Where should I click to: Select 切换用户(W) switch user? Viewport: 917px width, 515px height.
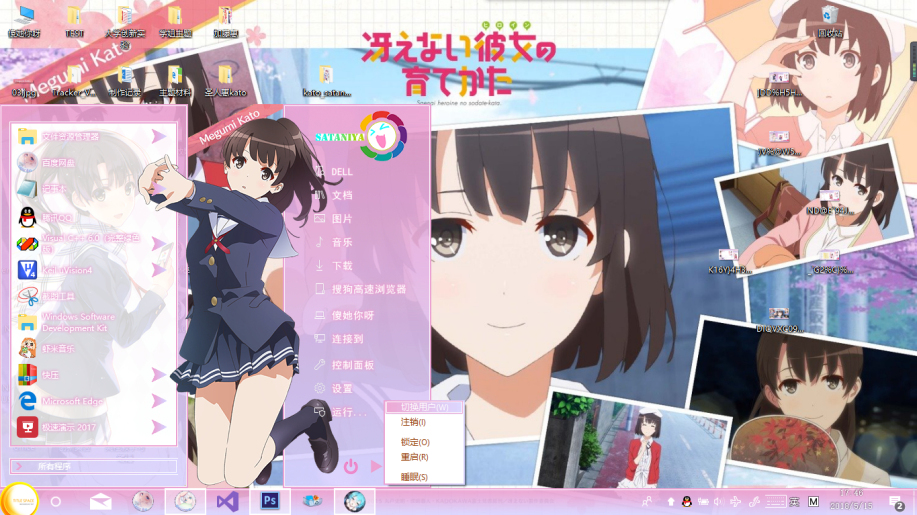point(425,407)
